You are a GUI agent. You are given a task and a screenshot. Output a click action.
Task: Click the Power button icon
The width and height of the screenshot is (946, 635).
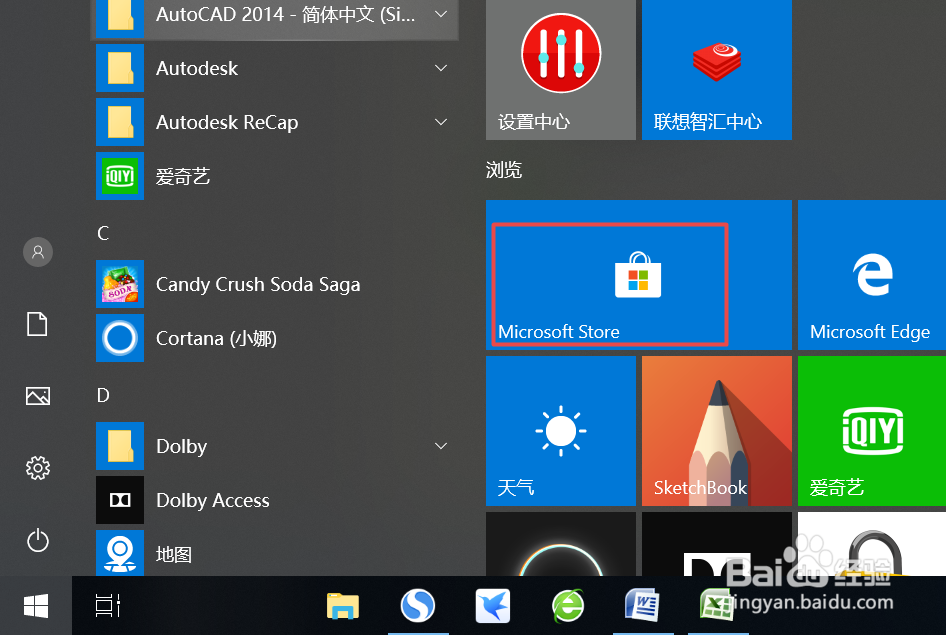[37, 540]
